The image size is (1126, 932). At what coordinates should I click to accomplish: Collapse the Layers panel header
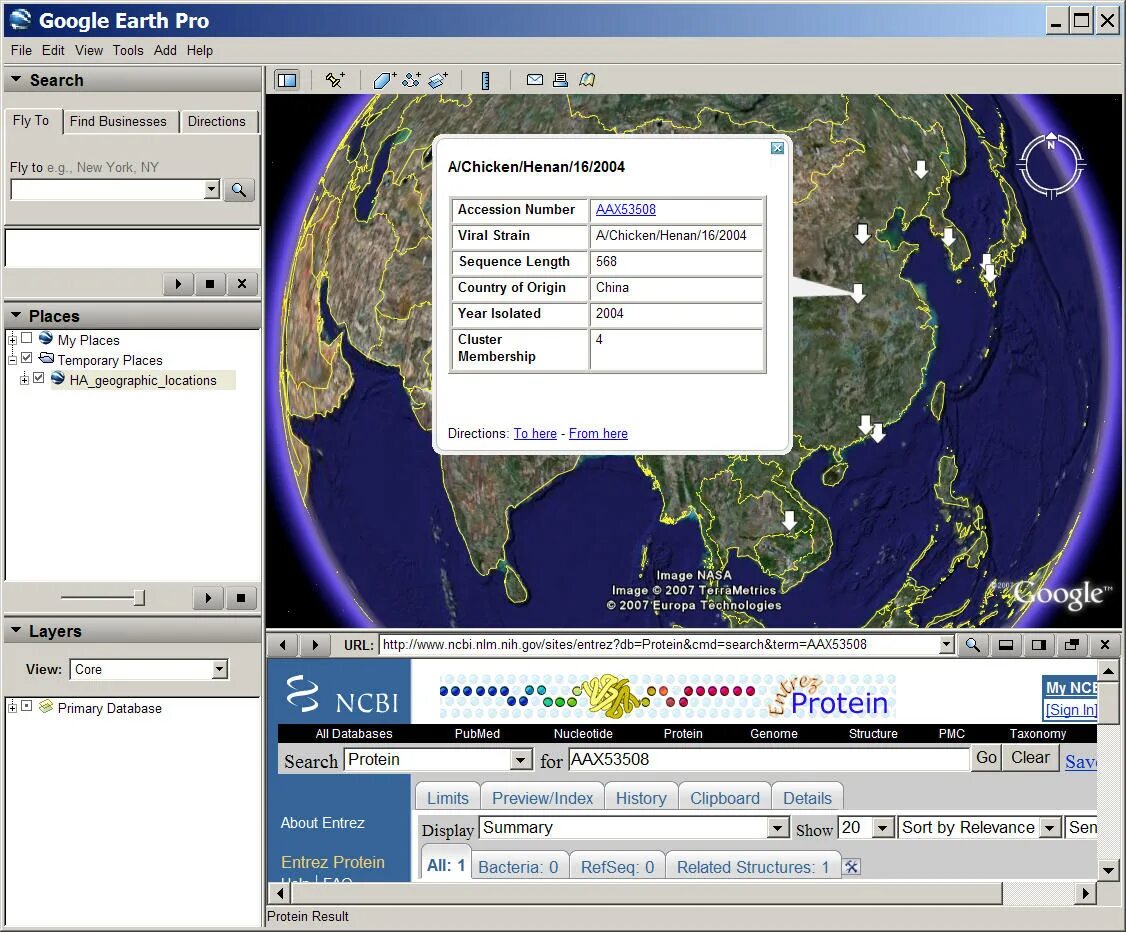click(x=16, y=630)
